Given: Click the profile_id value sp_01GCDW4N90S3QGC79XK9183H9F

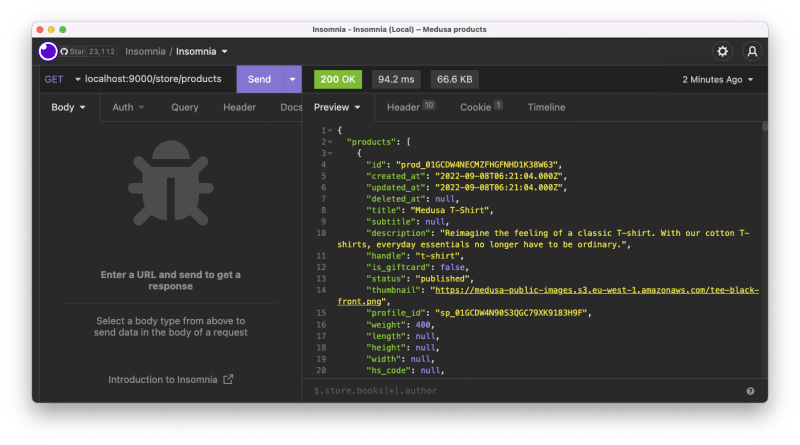Looking at the screenshot, I should [511, 313].
